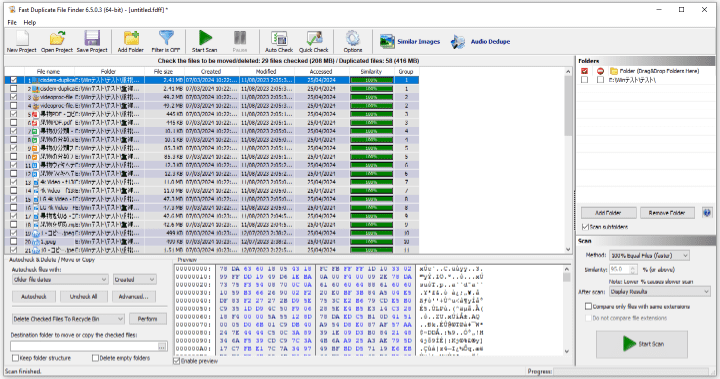This screenshot has width=720, height=379.
Task: Click the Perform button
Action: click(147, 319)
